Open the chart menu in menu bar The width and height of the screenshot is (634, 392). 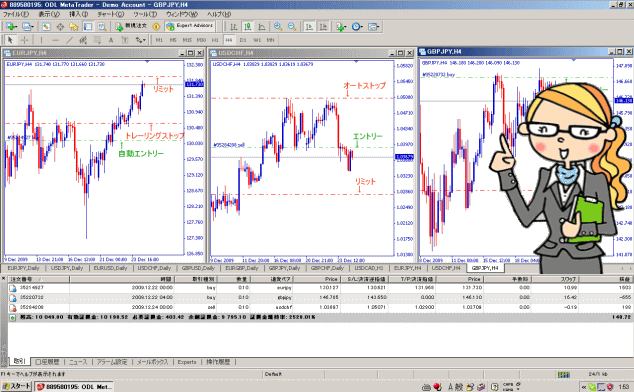pyautogui.click(x=110, y=14)
